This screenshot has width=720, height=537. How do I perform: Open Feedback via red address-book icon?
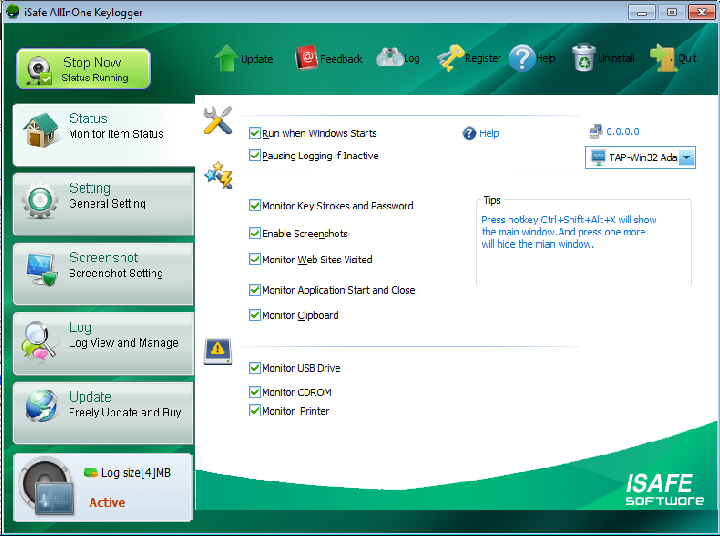pyautogui.click(x=306, y=58)
